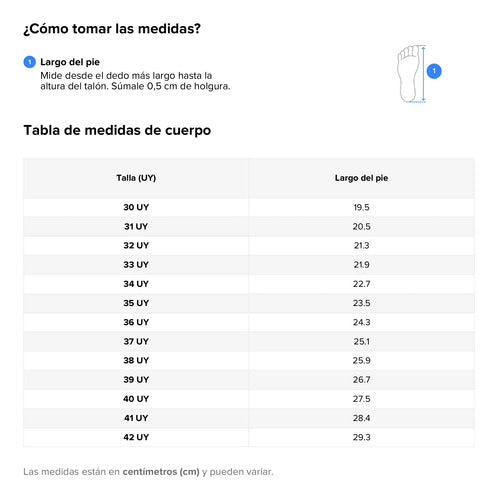
Task: Click the blue number 1 marker next to foot diagram
Action: pyautogui.click(x=434, y=71)
